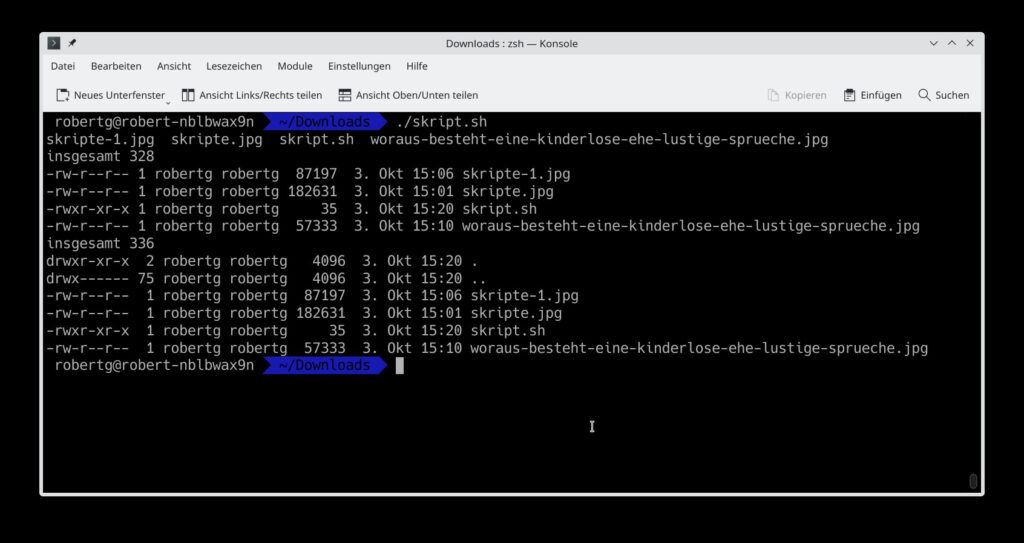Image resolution: width=1024 pixels, height=543 pixels.
Task: Maximize the Konsole window
Action: pos(952,43)
